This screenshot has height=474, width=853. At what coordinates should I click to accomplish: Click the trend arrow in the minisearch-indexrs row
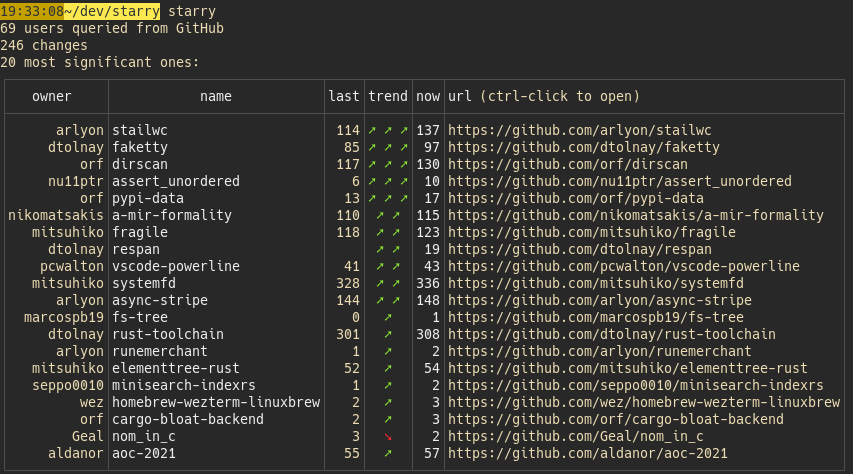point(388,385)
